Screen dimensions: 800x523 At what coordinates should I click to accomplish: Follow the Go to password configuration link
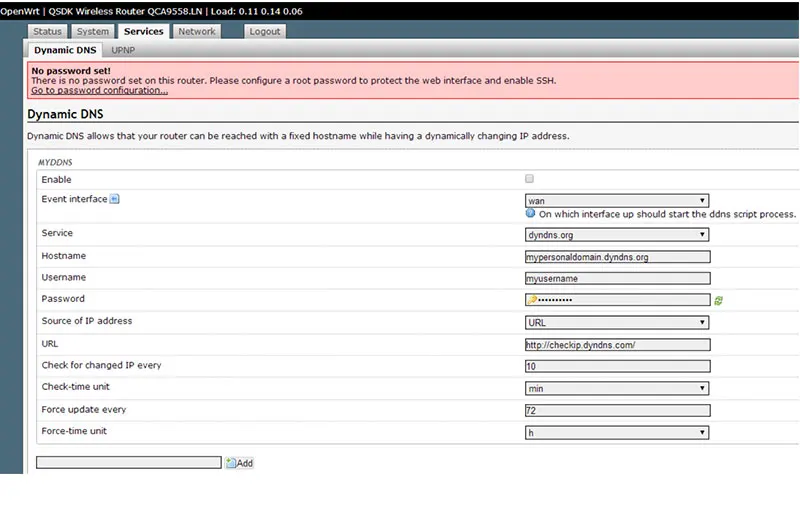tap(99, 90)
